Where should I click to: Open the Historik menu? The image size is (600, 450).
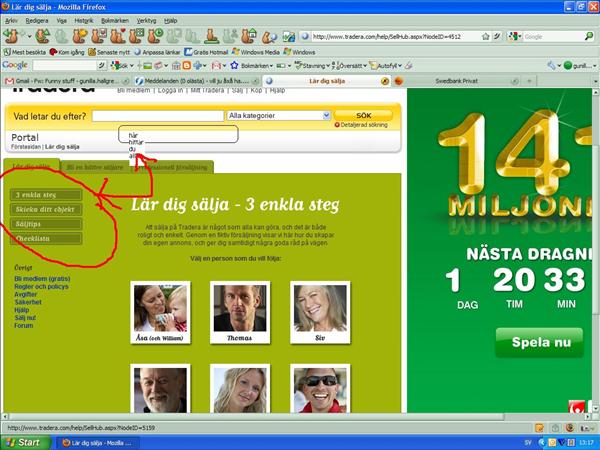click(84, 21)
